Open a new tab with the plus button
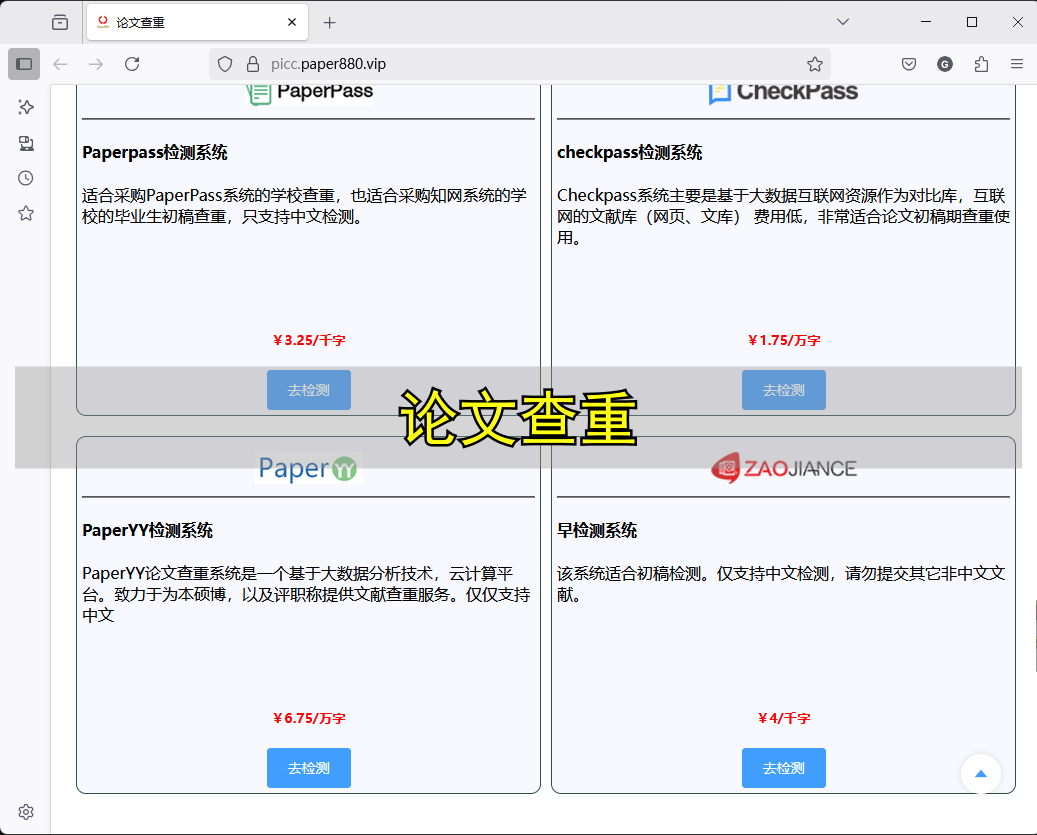The image size is (1037, 835). (330, 21)
